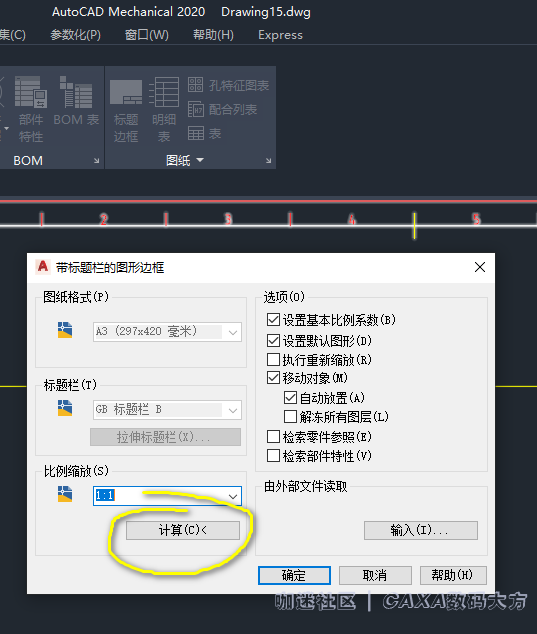
Task: Click the AutoCAD logo in dialog title
Action: click(x=42, y=267)
